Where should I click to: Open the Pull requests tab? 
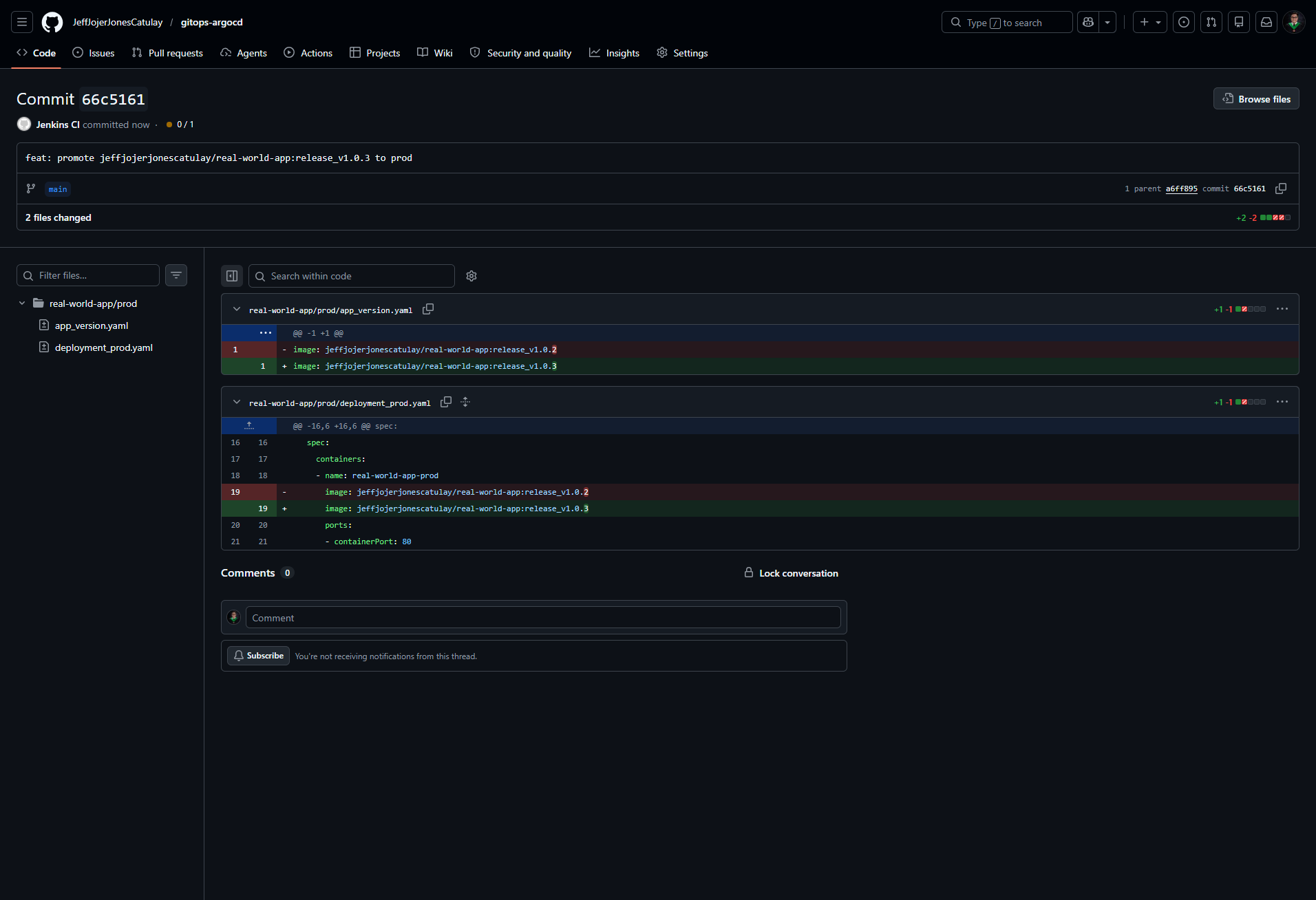point(167,53)
